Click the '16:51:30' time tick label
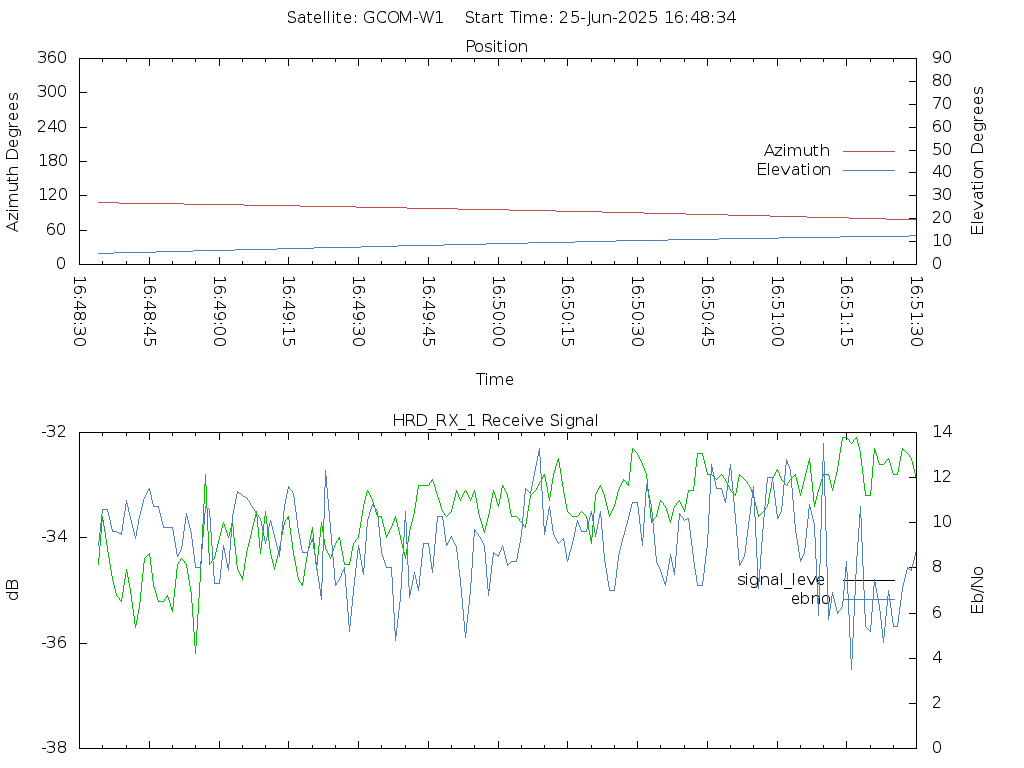This screenshot has height=768, width=1024. (916, 312)
